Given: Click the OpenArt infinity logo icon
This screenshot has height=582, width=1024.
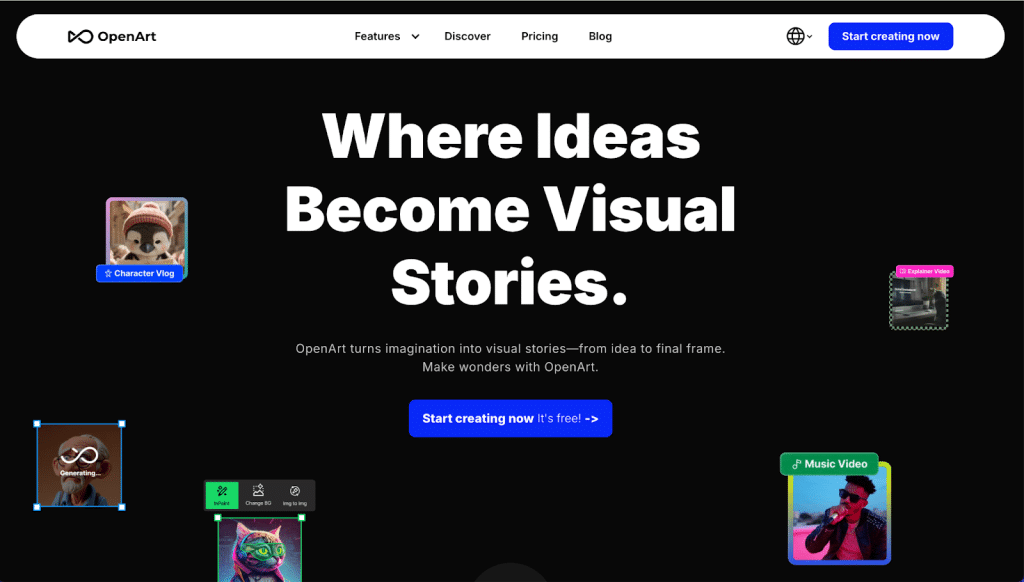Looking at the screenshot, I should 80,37.
